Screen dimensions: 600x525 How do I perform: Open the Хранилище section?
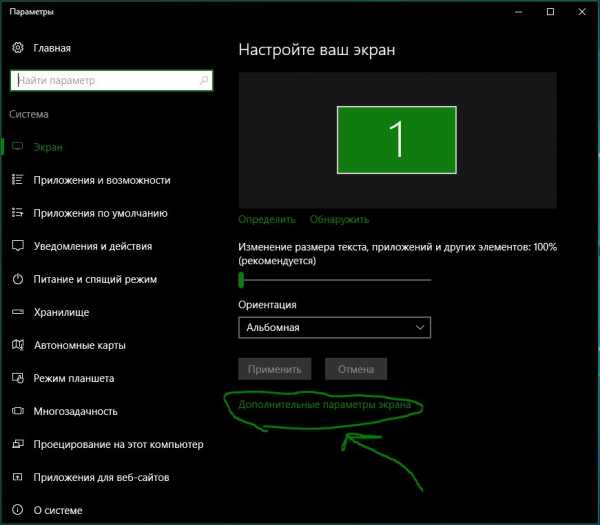tap(61, 312)
